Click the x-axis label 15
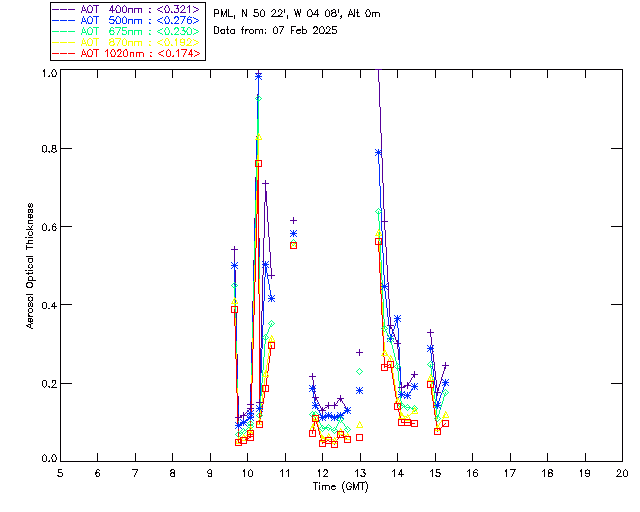This screenshot has height=512, width=640. pyautogui.click(x=435, y=473)
